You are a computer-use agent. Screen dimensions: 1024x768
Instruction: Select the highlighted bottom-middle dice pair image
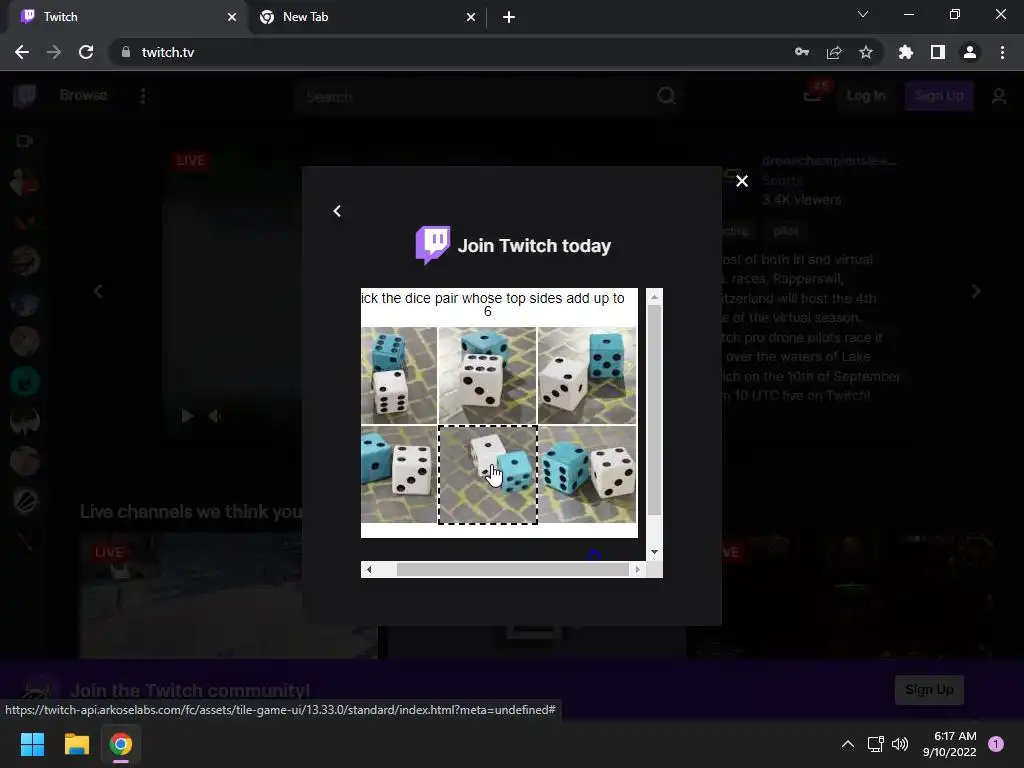click(487, 475)
